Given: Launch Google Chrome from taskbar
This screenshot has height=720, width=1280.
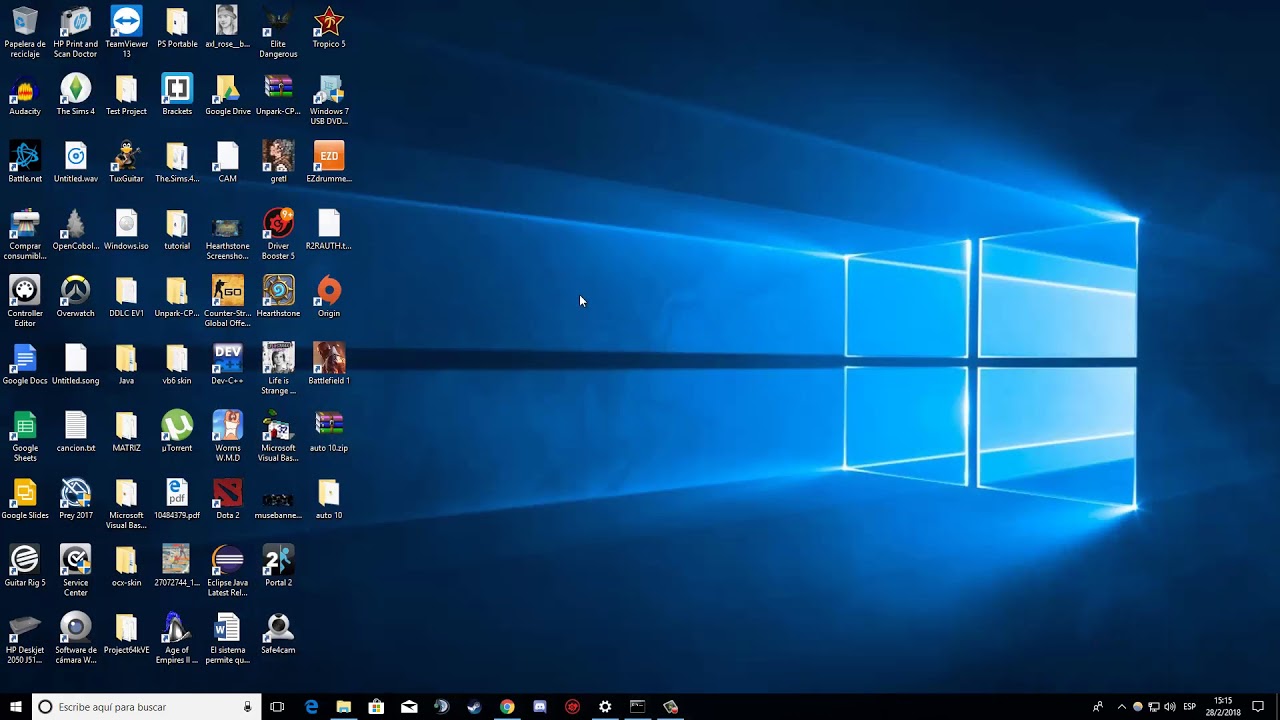Looking at the screenshot, I should point(507,707).
